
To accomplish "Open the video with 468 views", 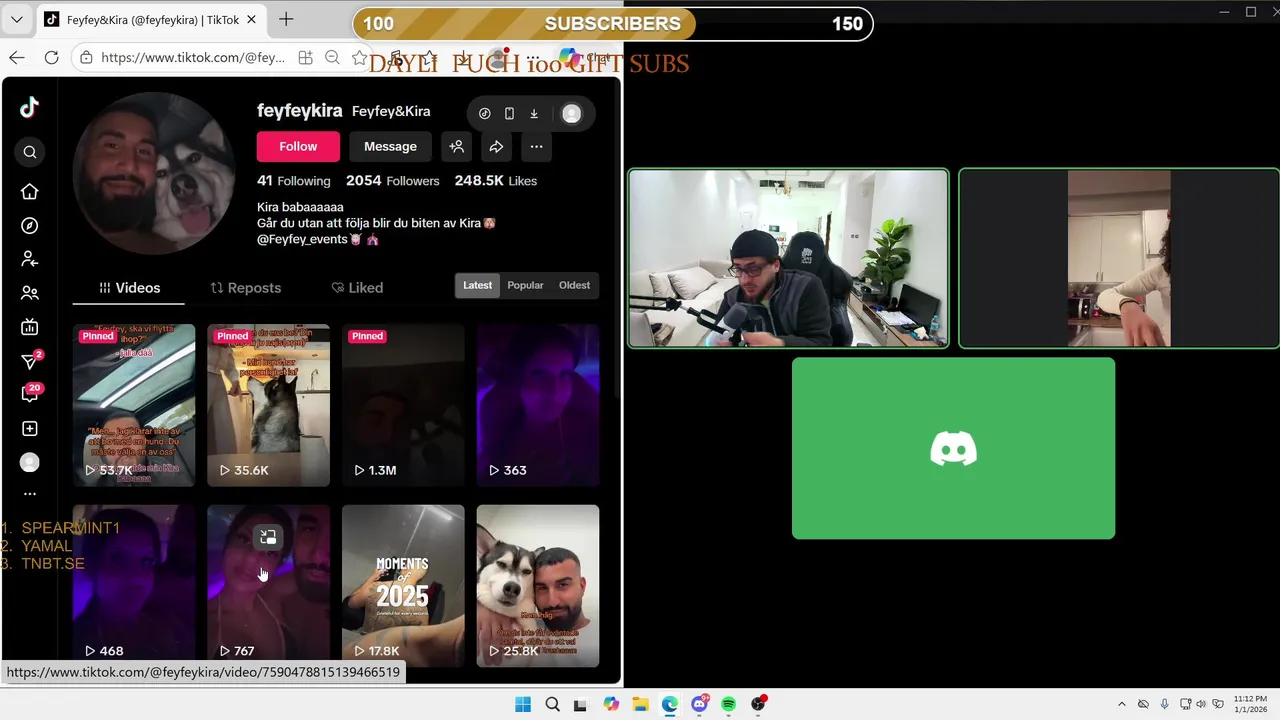I will coord(134,586).
